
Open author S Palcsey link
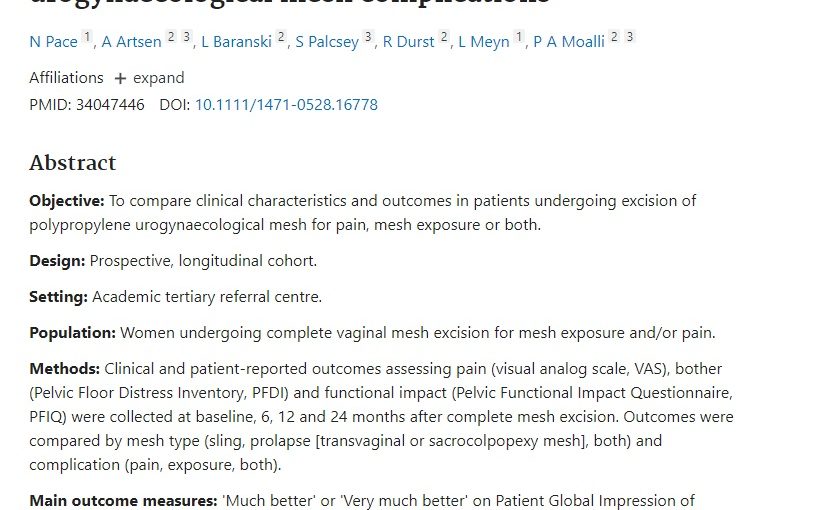[x=327, y=42]
